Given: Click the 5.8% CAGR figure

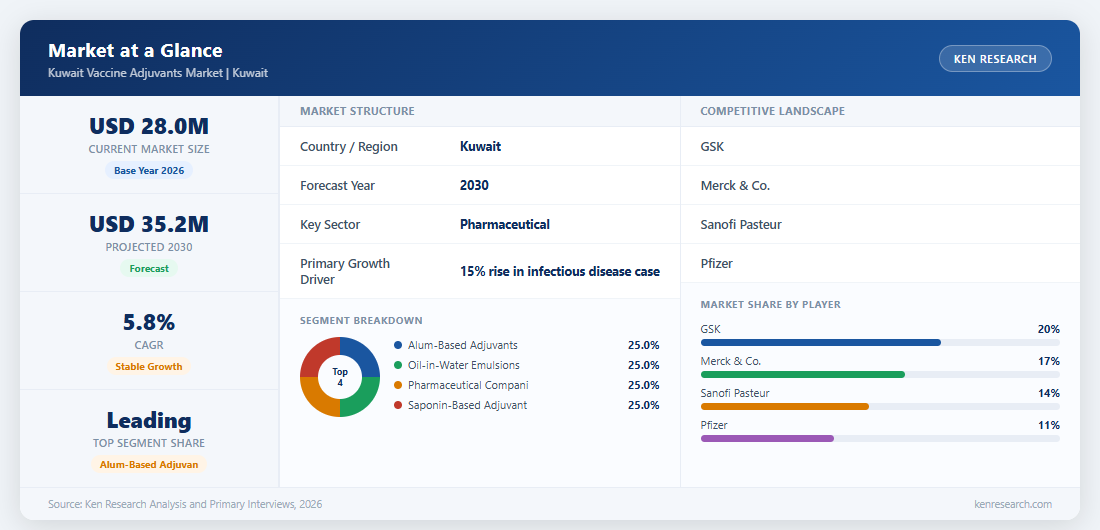Looking at the screenshot, I should pos(149,322).
